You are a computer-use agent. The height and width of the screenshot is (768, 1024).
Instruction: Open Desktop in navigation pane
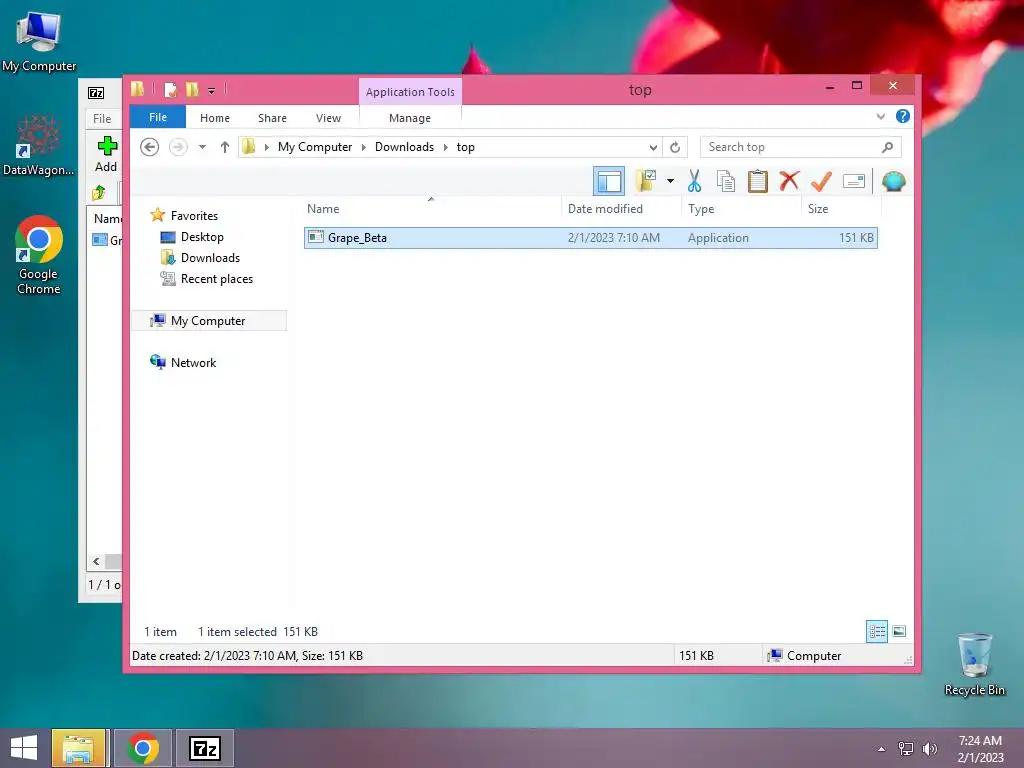(202, 237)
